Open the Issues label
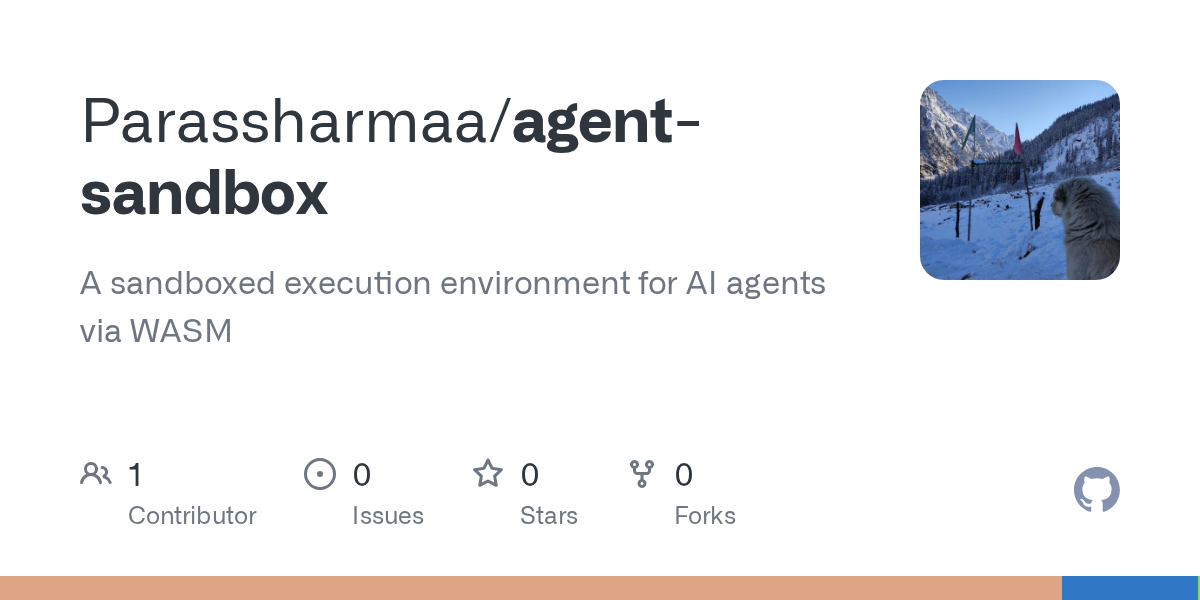The width and height of the screenshot is (1200, 600). click(388, 516)
